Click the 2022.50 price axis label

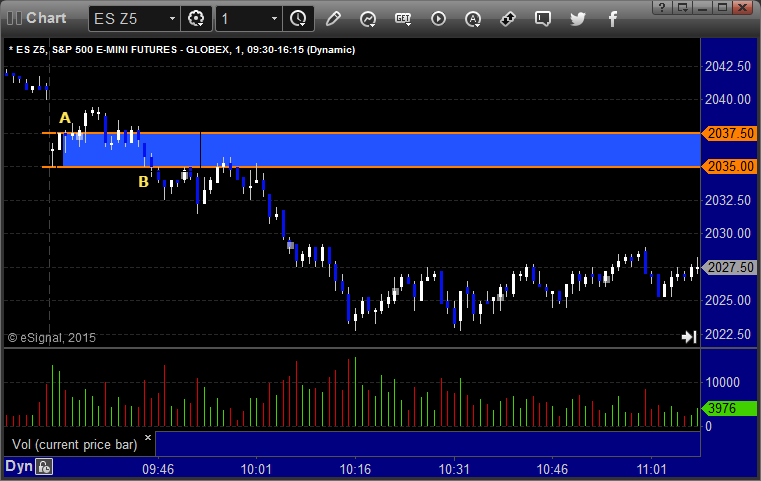(x=728, y=334)
